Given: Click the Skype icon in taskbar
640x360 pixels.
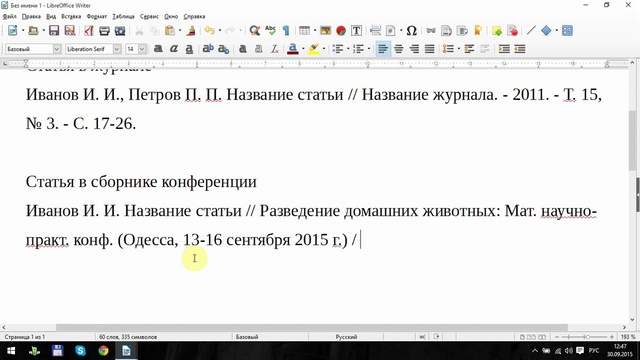Looking at the screenshot, I should pyautogui.click(x=80, y=350).
